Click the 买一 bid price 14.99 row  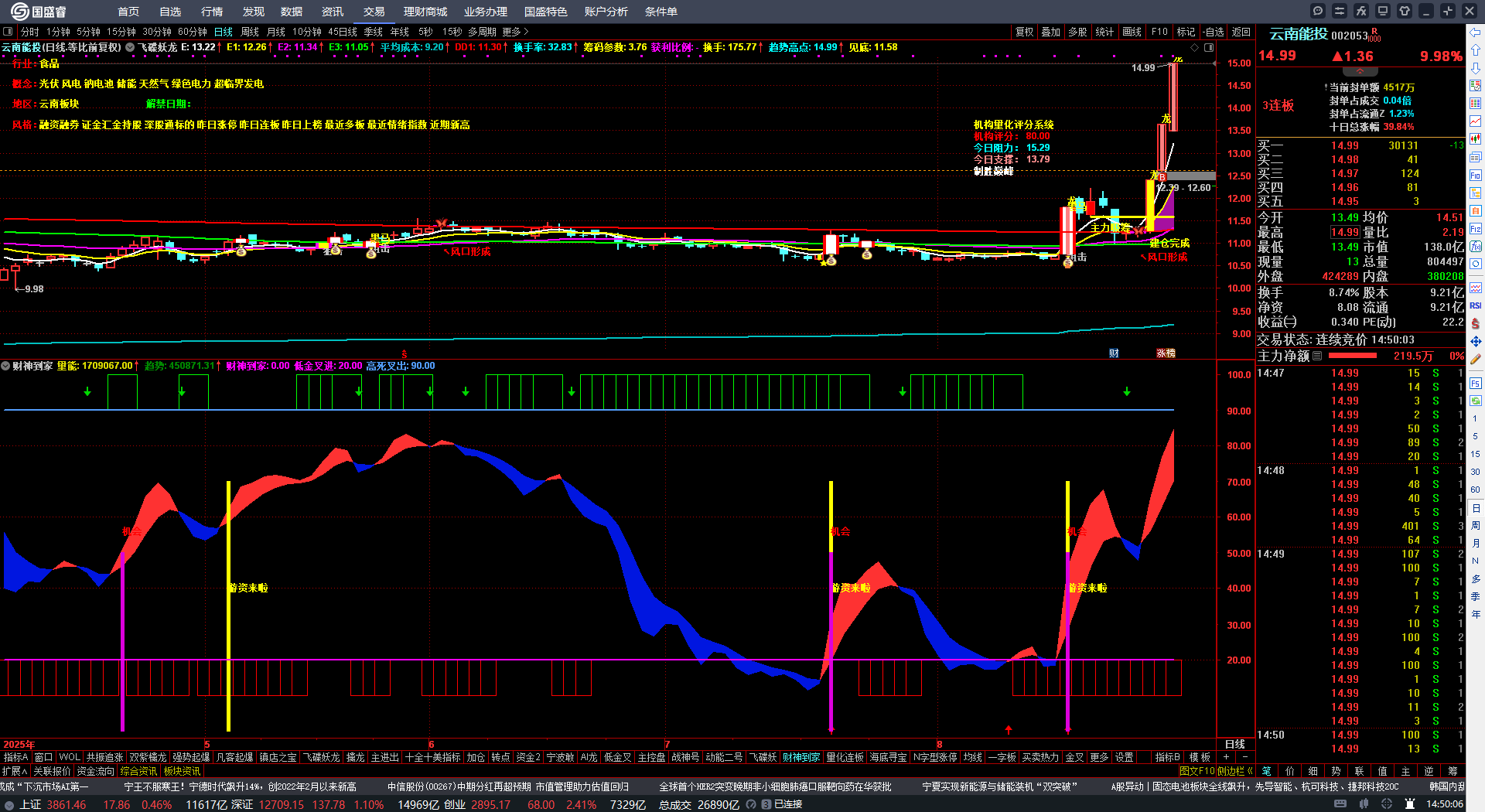[1360, 145]
